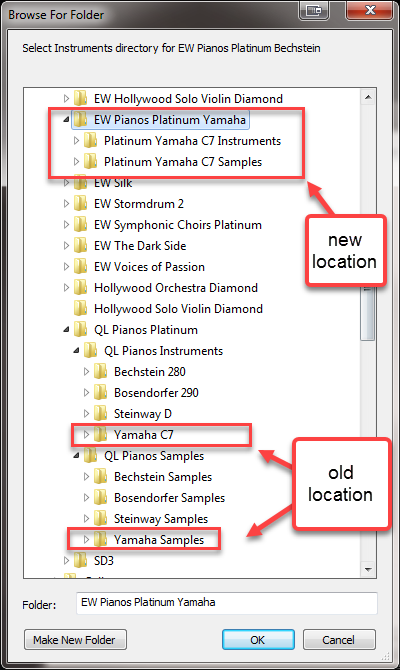Select 'QL Pianos Platinum' label
Screen dimensions: 401x670
click(146, 330)
